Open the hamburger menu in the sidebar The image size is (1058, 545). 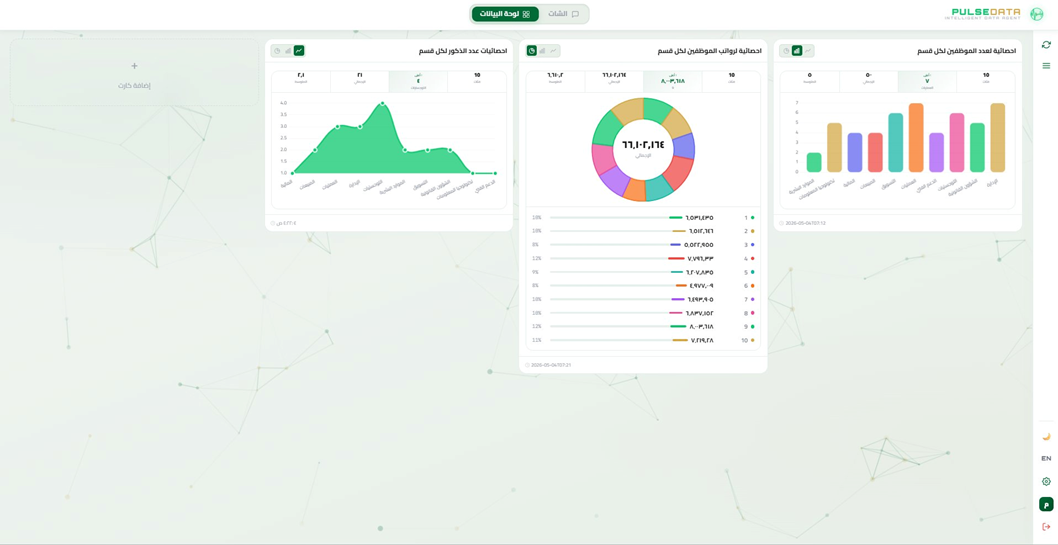pyautogui.click(x=1046, y=65)
